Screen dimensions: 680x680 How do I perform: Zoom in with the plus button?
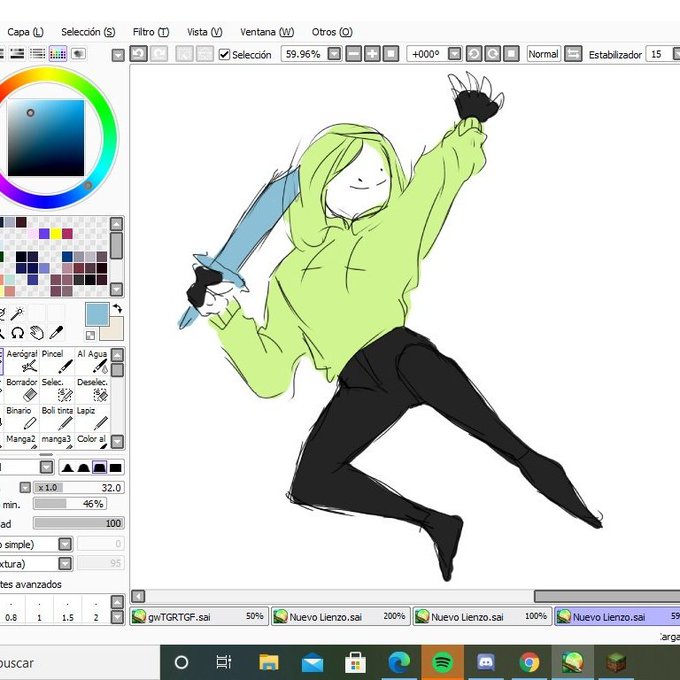coord(372,54)
